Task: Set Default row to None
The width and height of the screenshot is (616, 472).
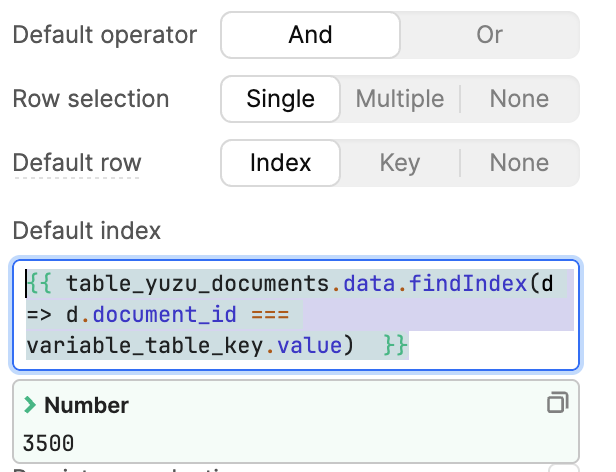Action: [519, 163]
